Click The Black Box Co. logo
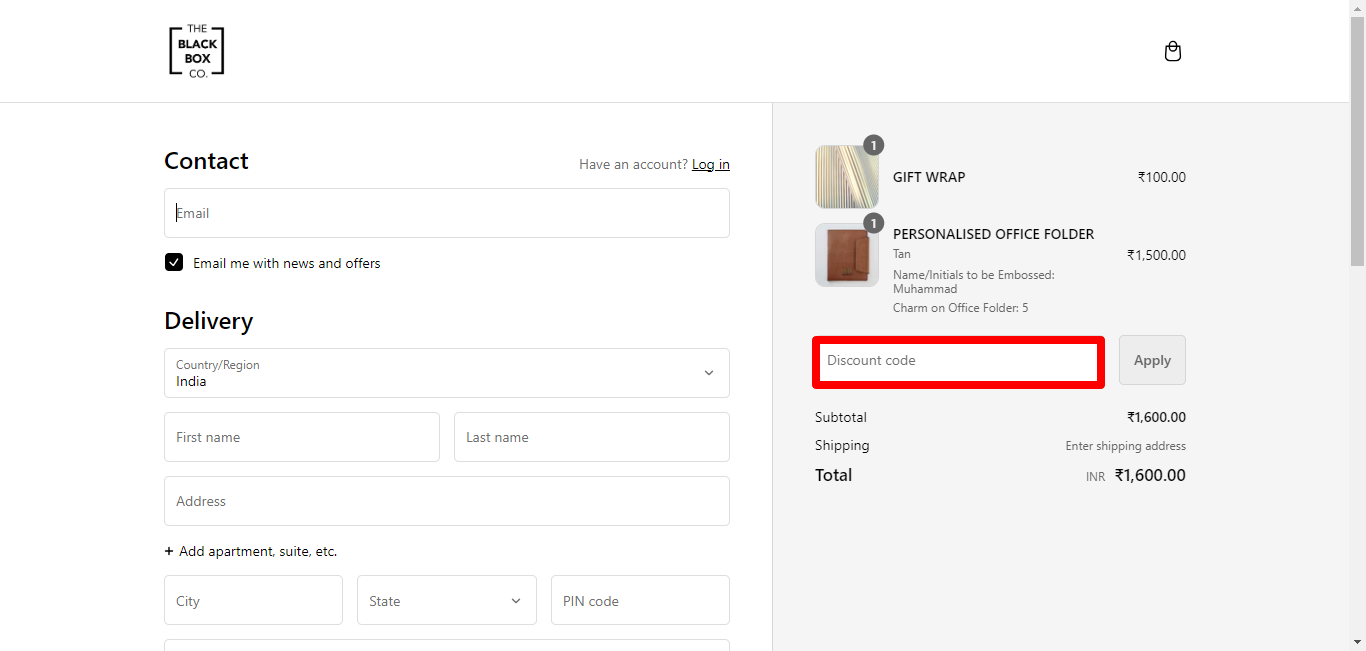The height and width of the screenshot is (651, 1366). [196, 50]
